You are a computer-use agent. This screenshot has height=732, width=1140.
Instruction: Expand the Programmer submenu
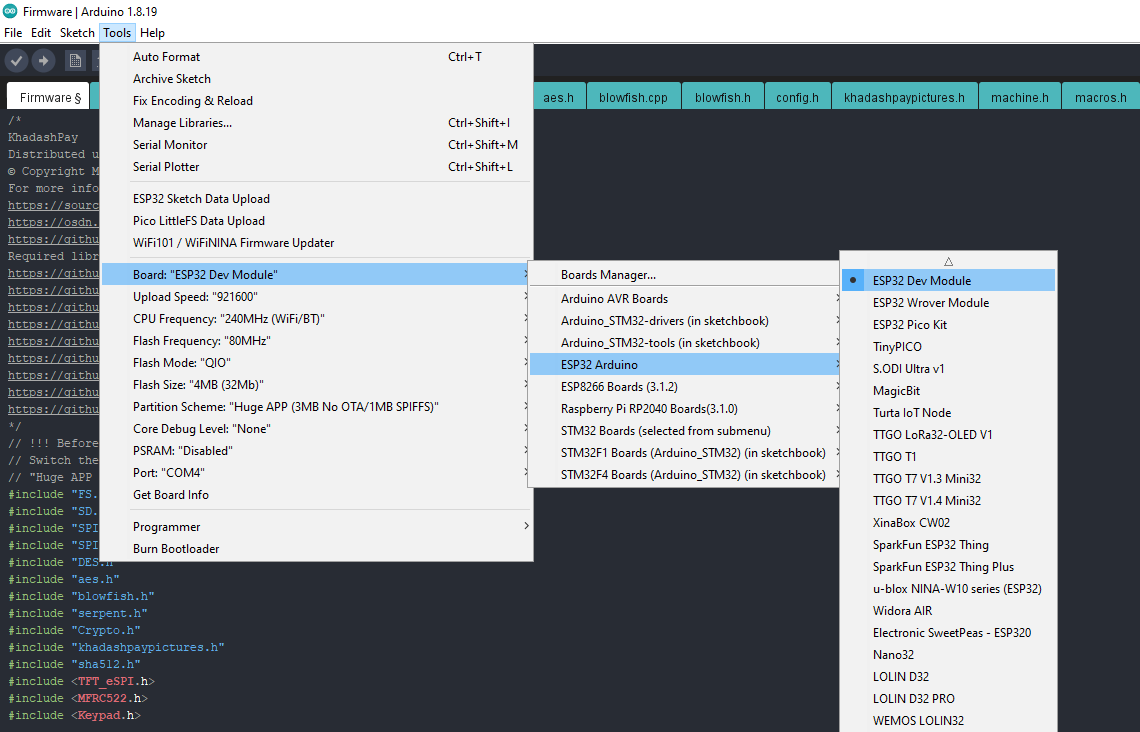pyautogui.click(x=317, y=527)
